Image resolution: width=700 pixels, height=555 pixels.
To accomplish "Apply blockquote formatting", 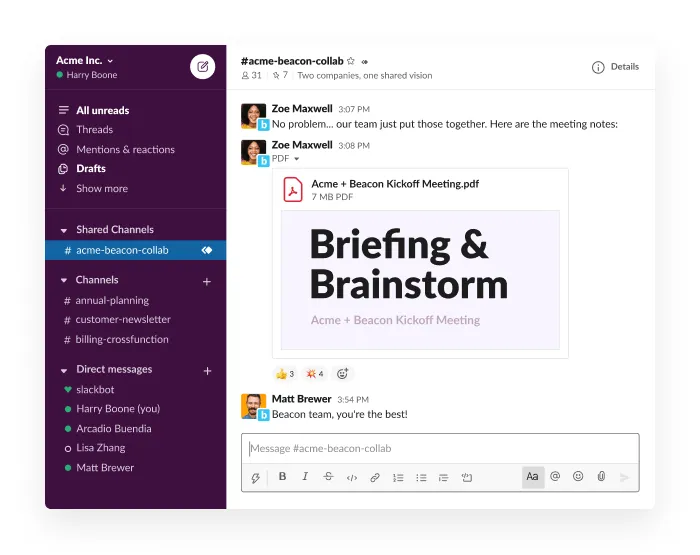I will point(443,478).
